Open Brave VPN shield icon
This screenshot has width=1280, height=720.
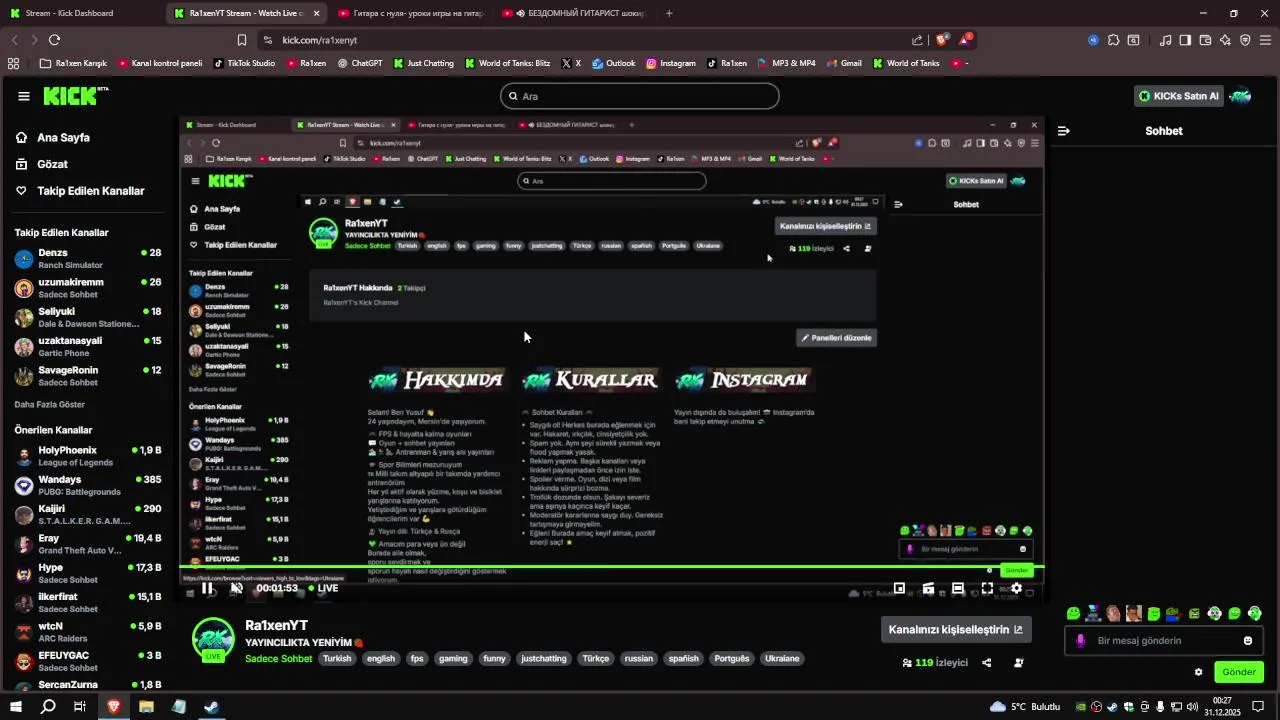pos(1245,40)
